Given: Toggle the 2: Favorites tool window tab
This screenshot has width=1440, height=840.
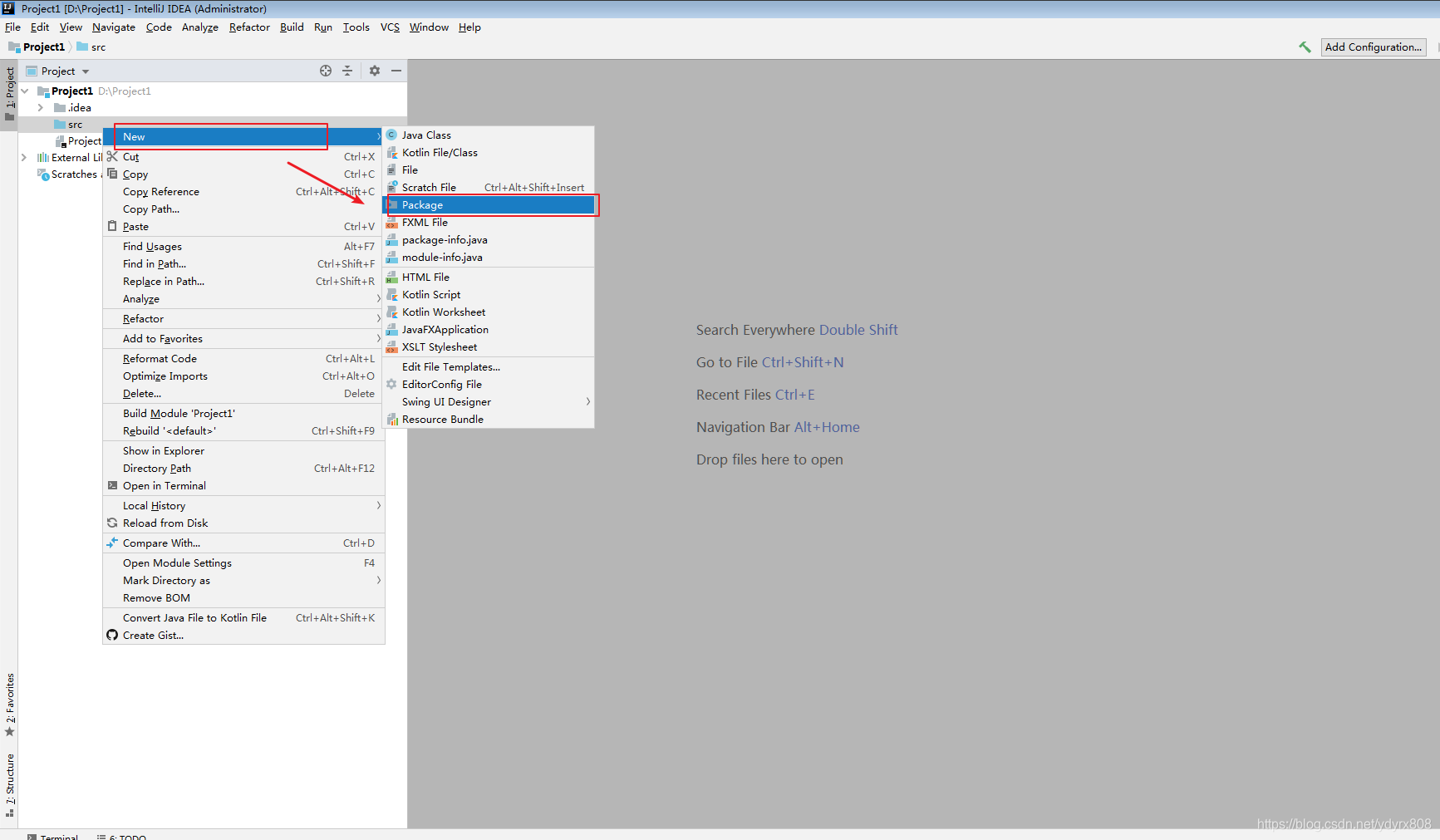Looking at the screenshot, I should click(x=9, y=705).
